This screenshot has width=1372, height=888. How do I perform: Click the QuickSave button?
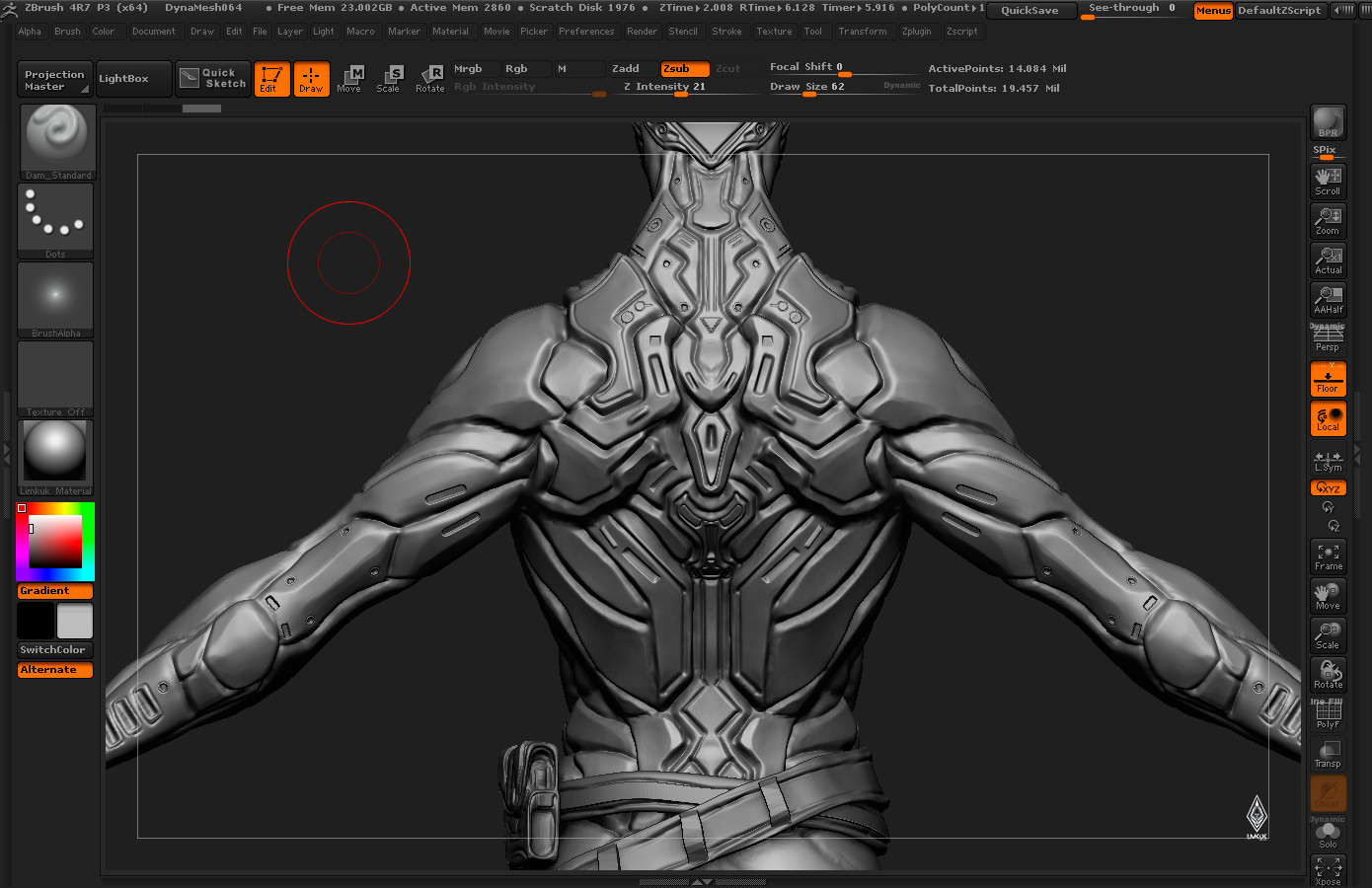(x=1029, y=10)
